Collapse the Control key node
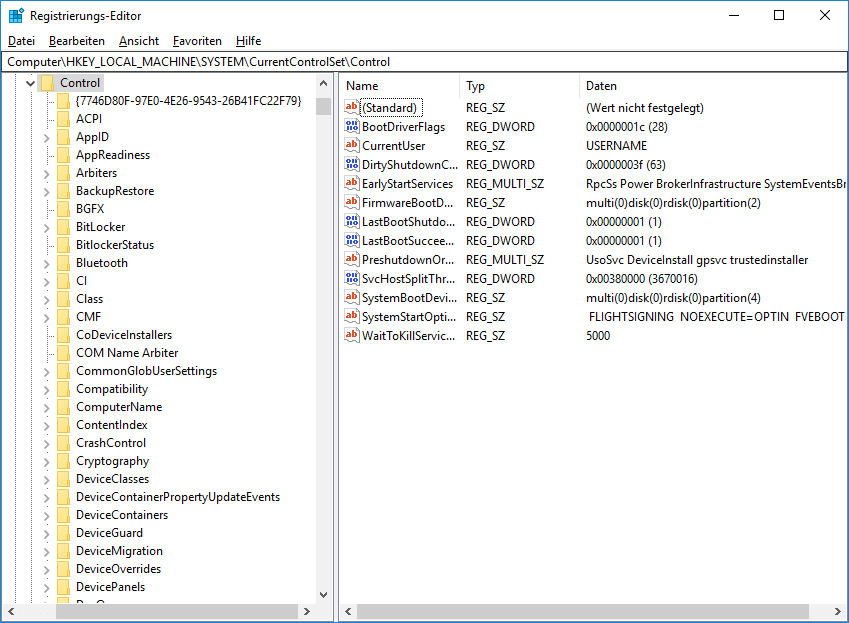This screenshot has height=623, width=849. coord(30,83)
